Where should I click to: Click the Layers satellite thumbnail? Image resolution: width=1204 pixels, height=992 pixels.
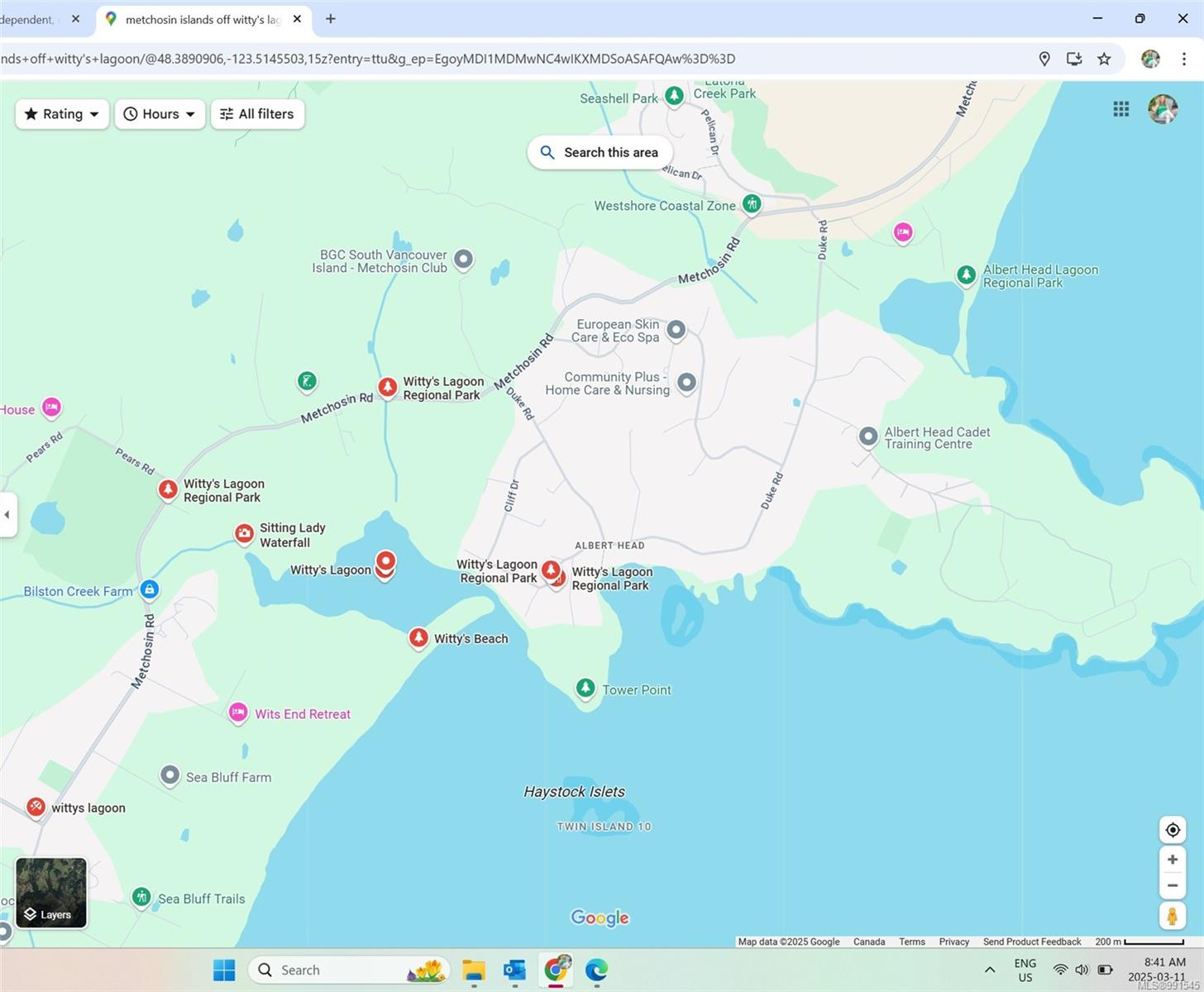pyautogui.click(x=51, y=893)
